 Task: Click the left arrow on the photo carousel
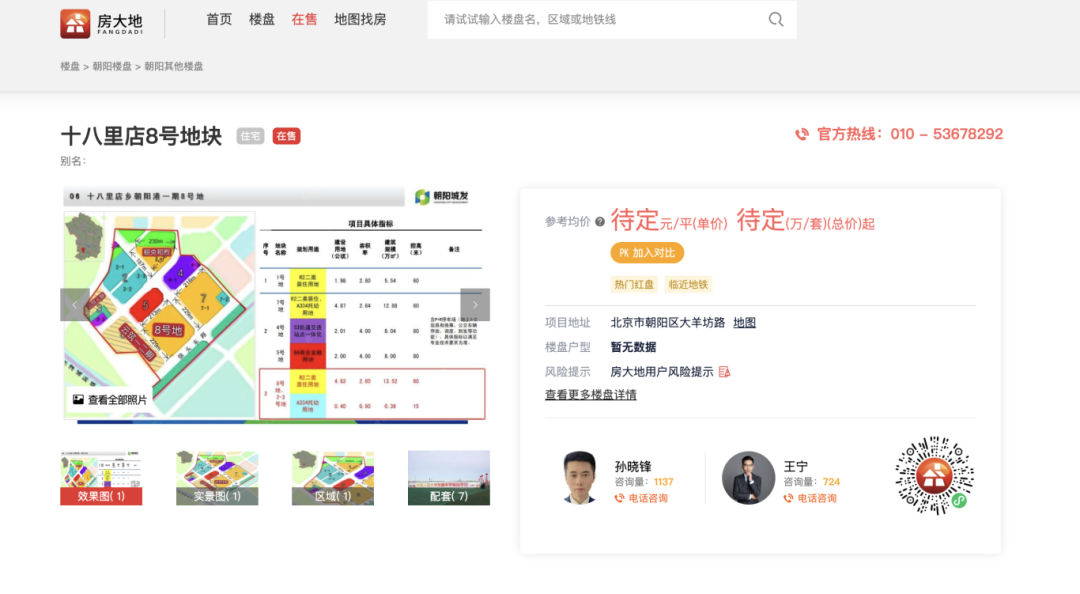tap(76, 304)
